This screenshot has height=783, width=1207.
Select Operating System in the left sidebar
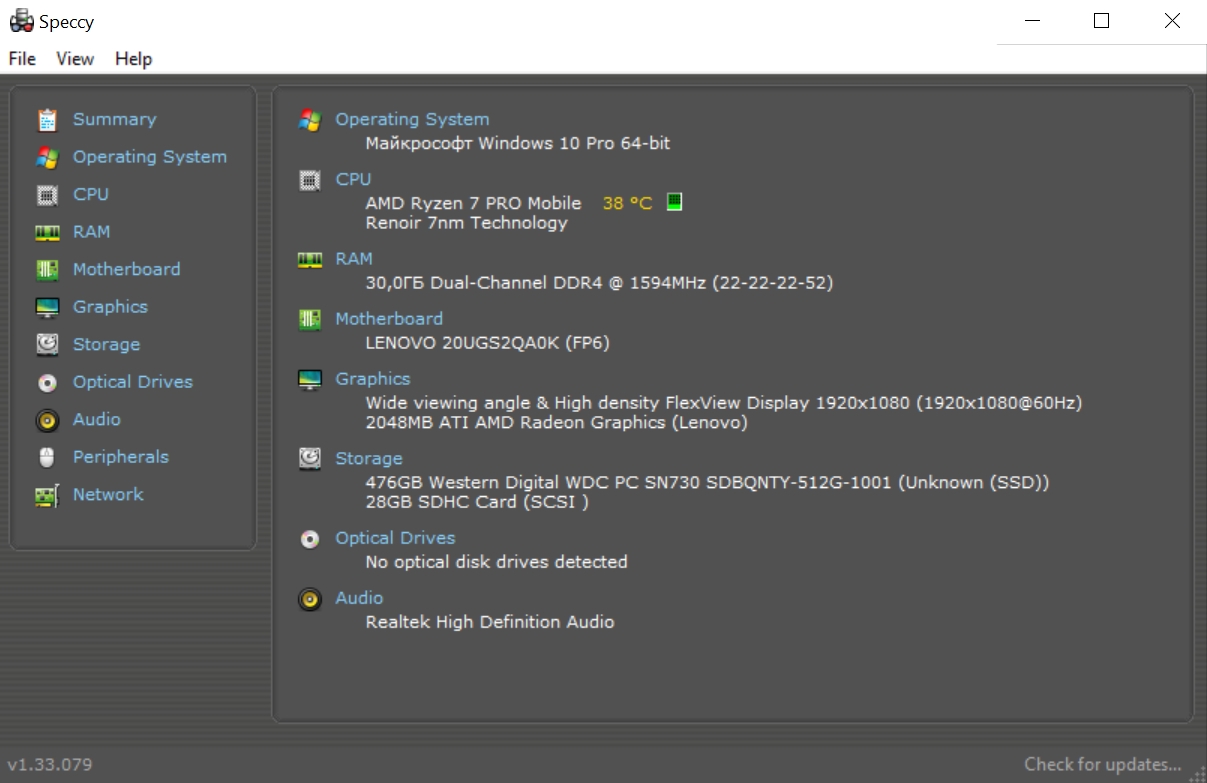(x=149, y=157)
